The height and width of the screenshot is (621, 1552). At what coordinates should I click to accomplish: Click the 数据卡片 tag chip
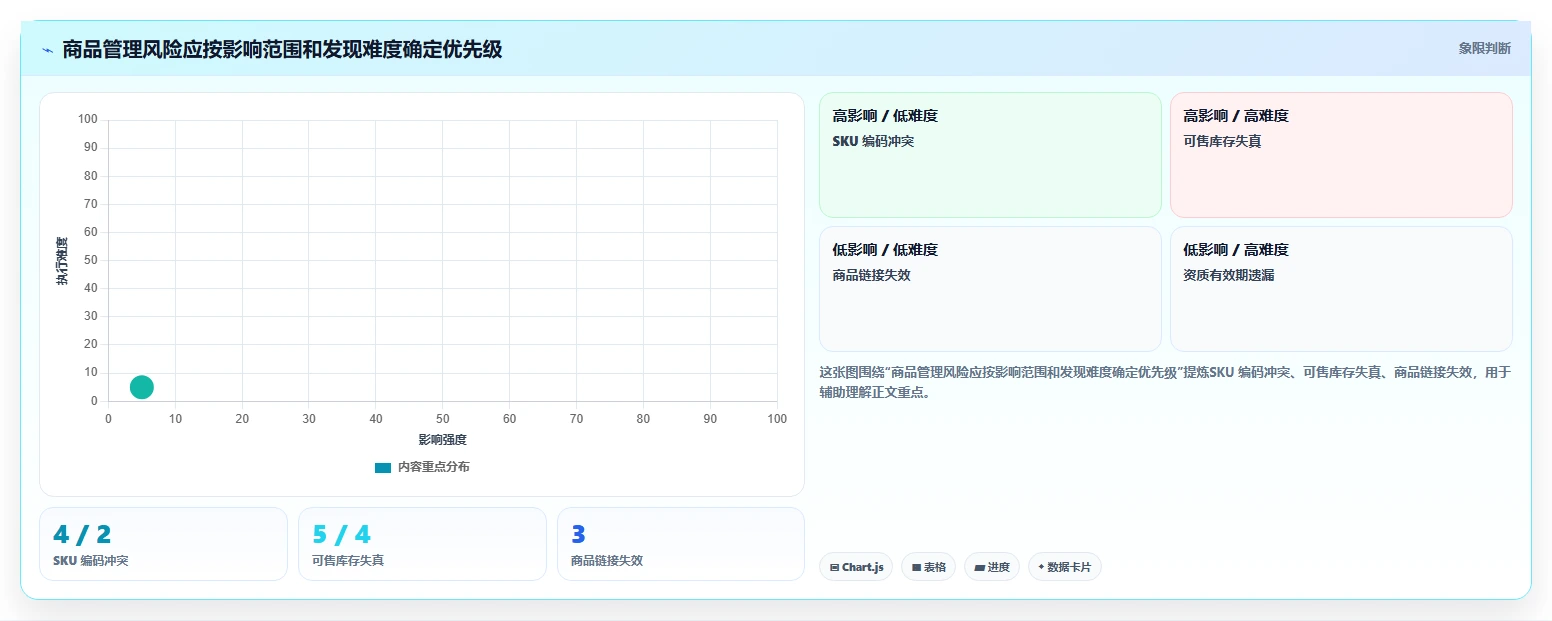point(1065,567)
